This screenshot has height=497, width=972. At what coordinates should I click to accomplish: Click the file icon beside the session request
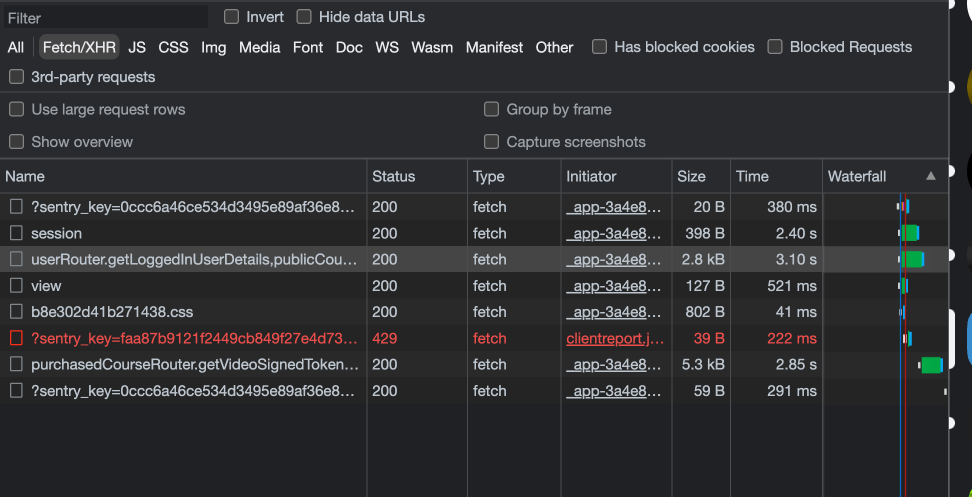(x=16, y=233)
